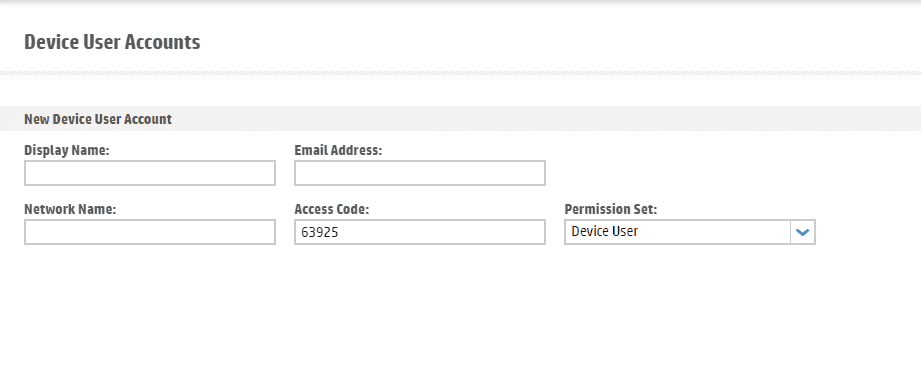921x367 pixels.
Task: Click the gray section header bar
Action: (x=460, y=119)
